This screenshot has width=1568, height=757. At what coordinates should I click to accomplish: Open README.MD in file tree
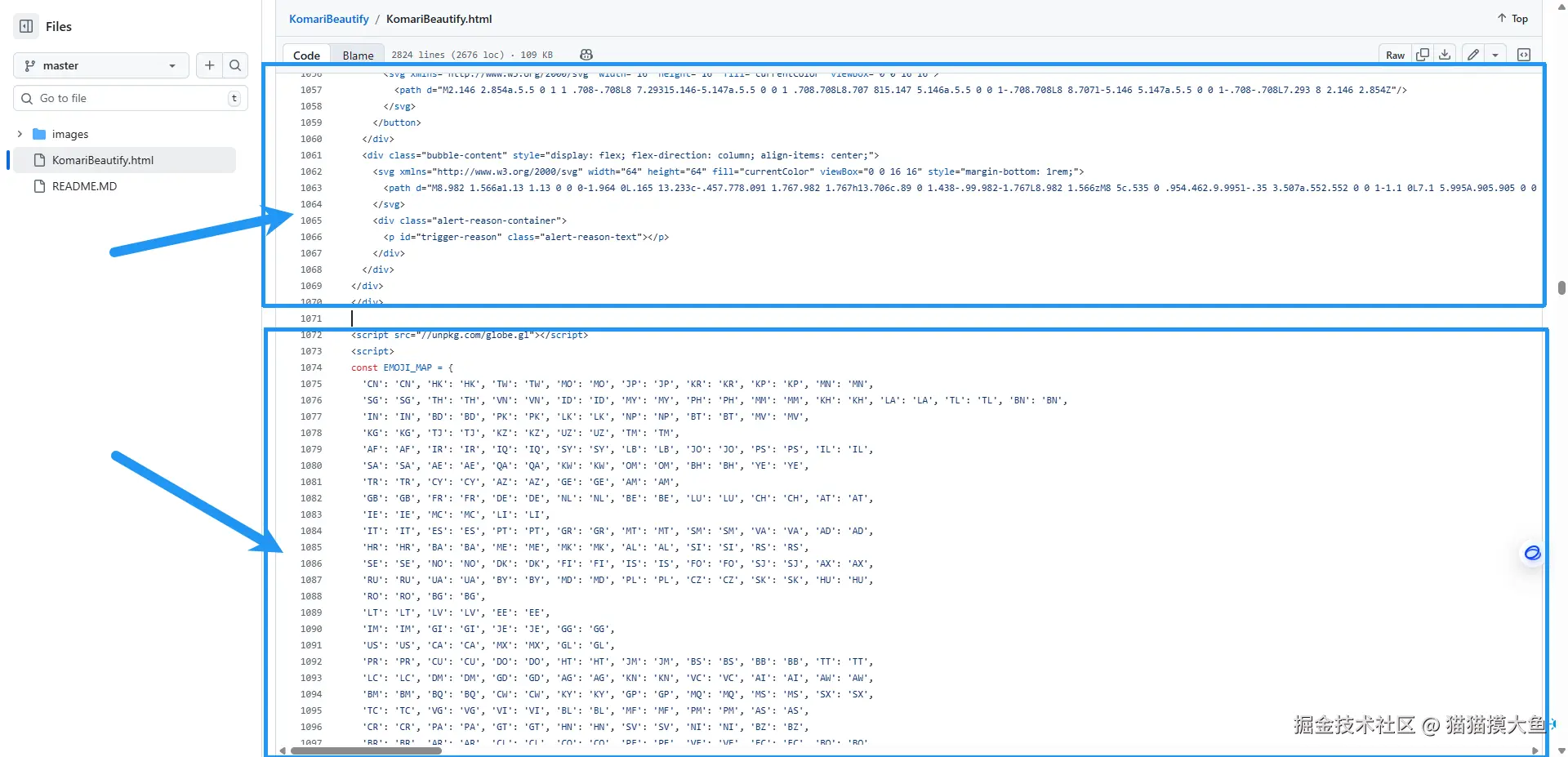(84, 186)
